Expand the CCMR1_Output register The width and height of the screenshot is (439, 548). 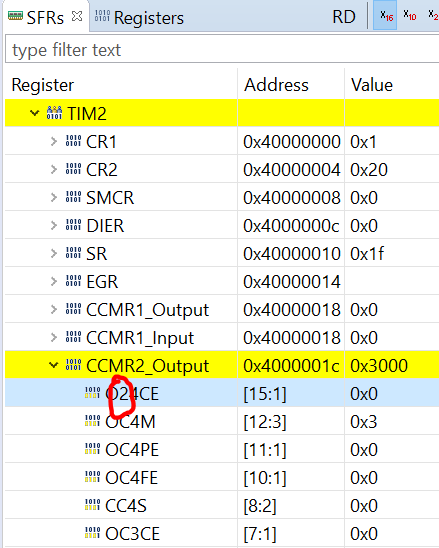pyautogui.click(x=53, y=309)
